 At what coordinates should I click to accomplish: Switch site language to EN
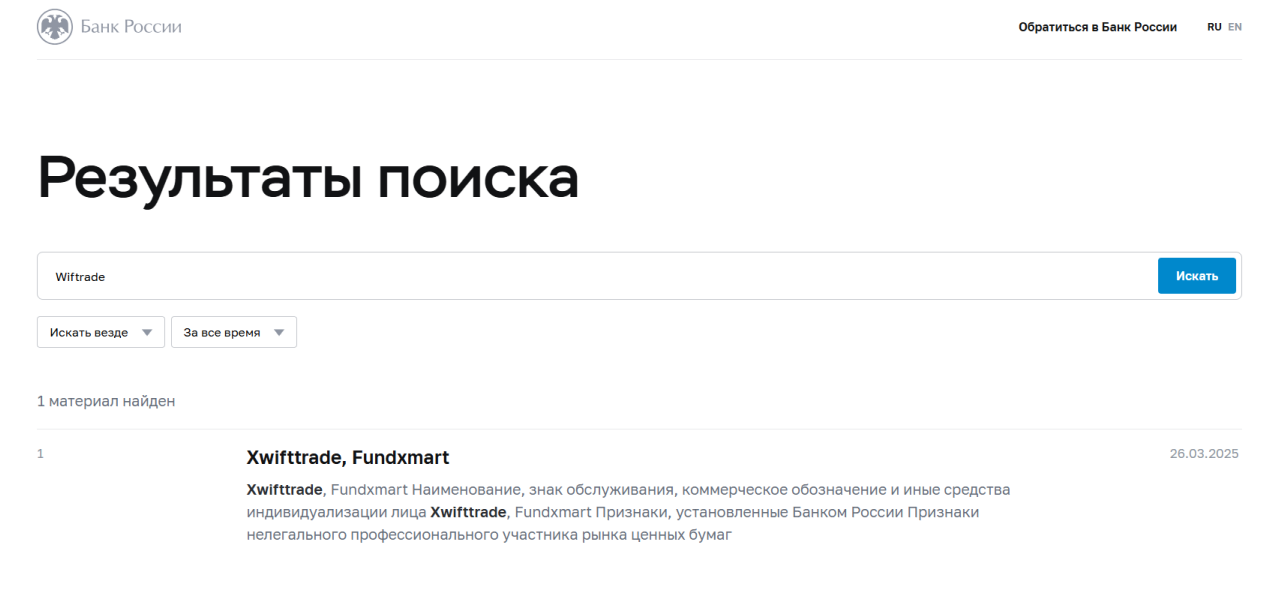1235,27
